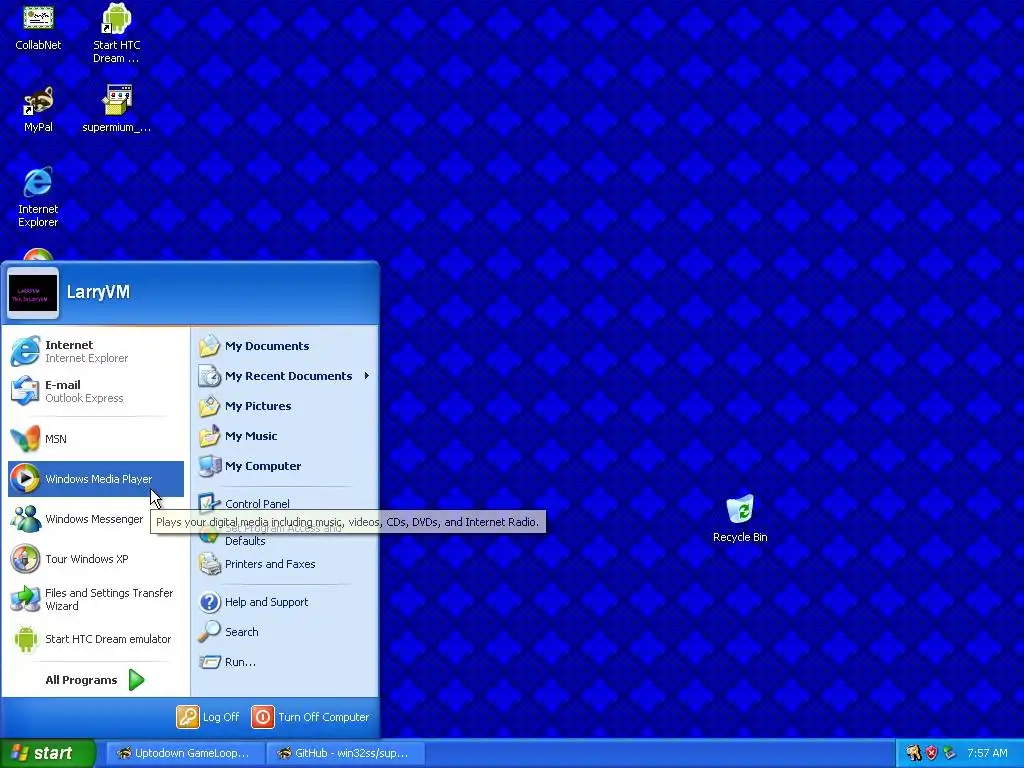This screenshot has height=768, width=1024.
Task: Open Internet Explorer from the pinned Internet entry
Action: pyautogui.click(x=96, y=351)
